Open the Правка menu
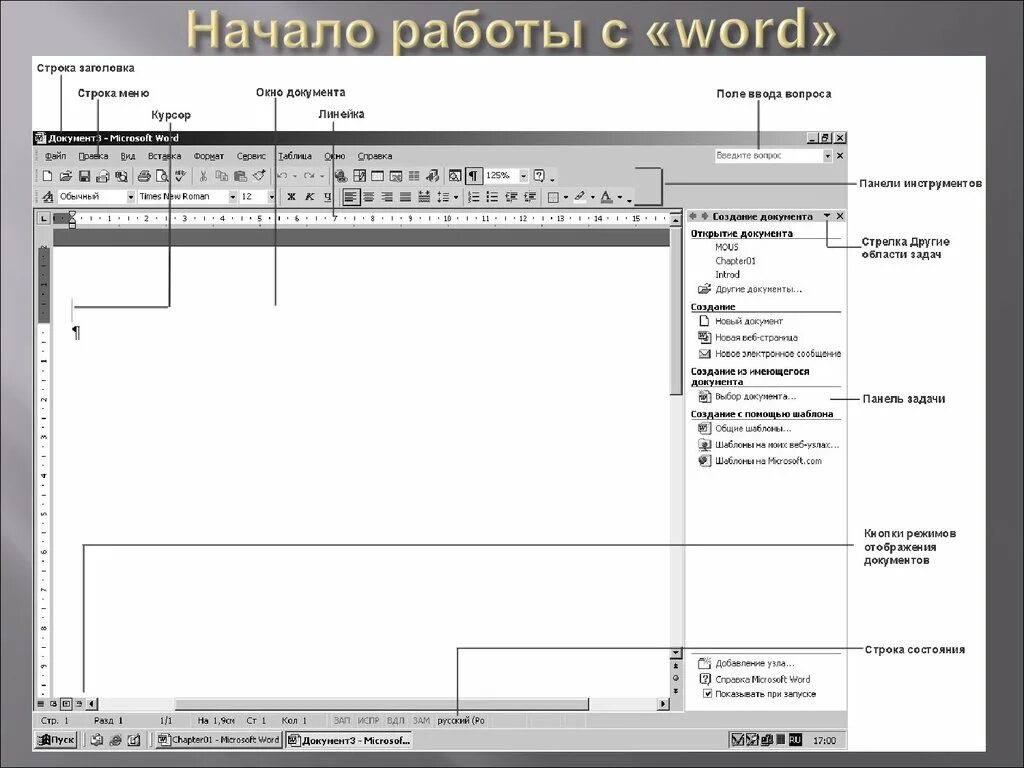This screenshot has width=1024, height=768. 93,156
